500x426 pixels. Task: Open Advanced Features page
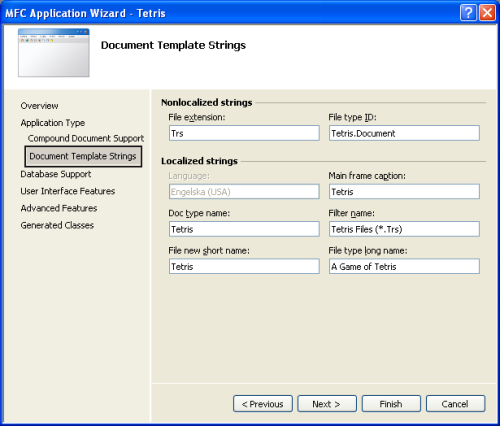pos(59,208)
